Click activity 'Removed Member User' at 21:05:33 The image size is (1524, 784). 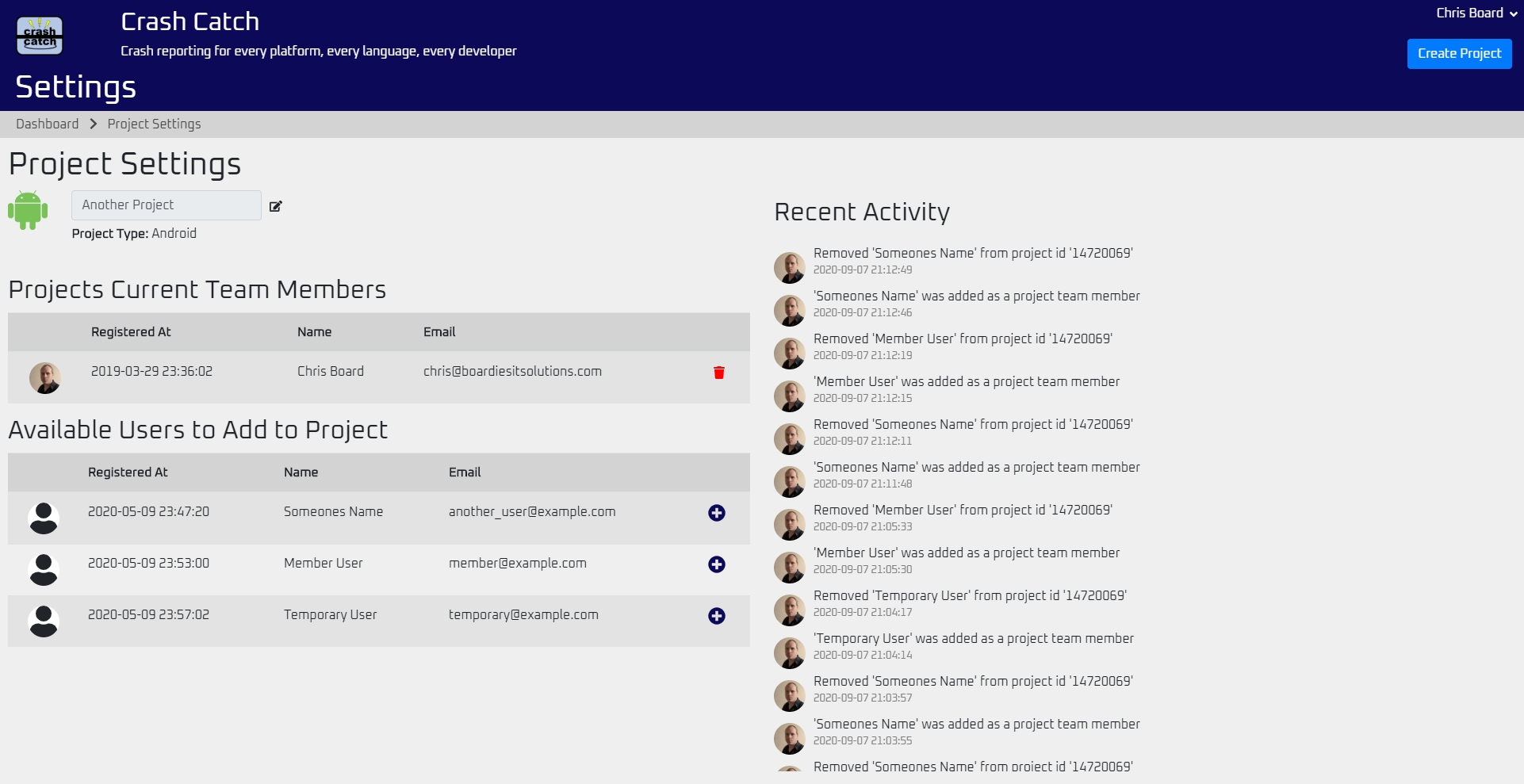963,517
